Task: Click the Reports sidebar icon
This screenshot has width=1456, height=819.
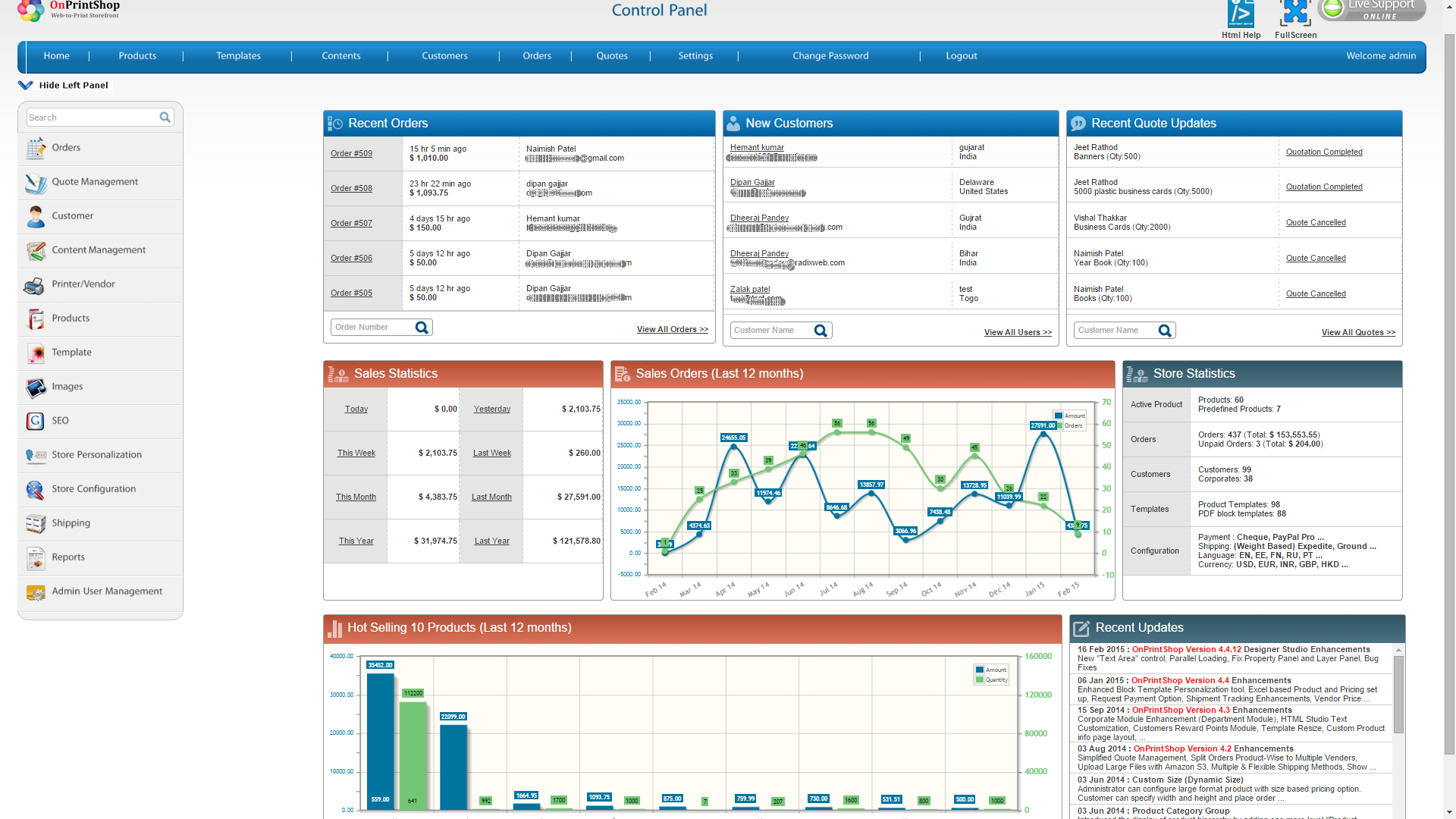Action: click(35, 558)
